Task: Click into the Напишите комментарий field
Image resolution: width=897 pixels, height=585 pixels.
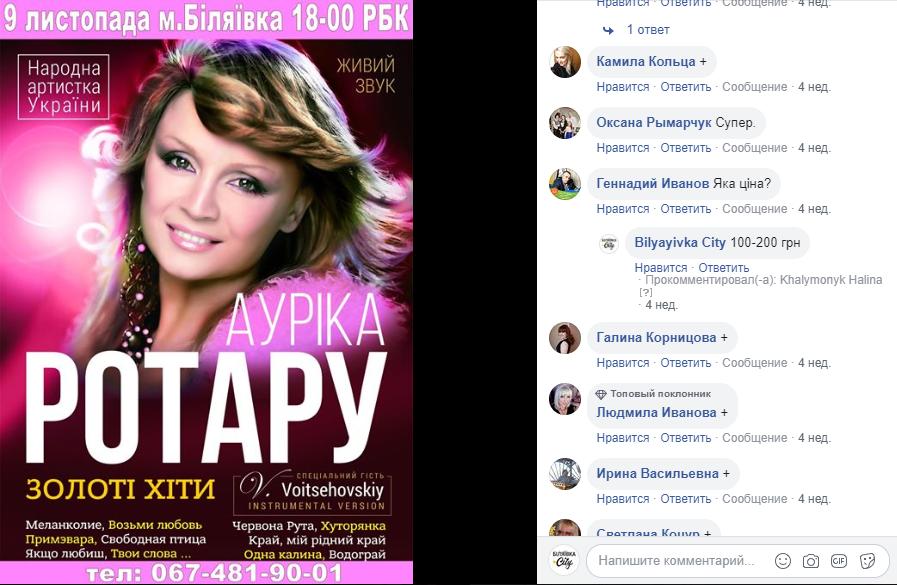Action: pyautogui.click(x=676, y=561)
